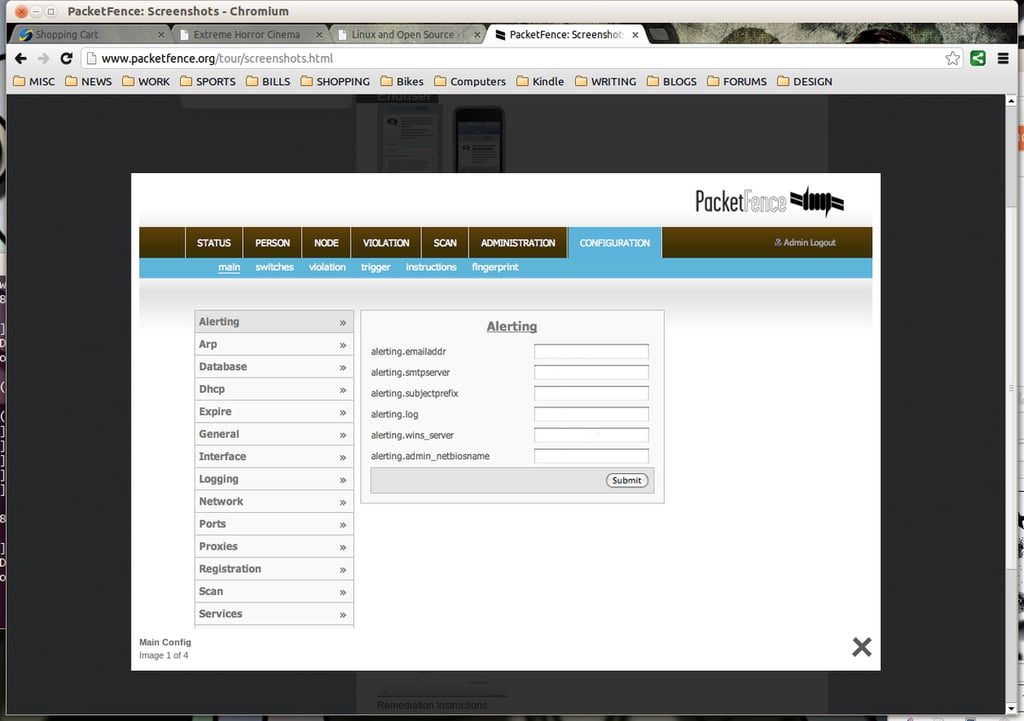The image size is (1024, 721).
Task: Click the main submenu link
Action: pos(229,267)
